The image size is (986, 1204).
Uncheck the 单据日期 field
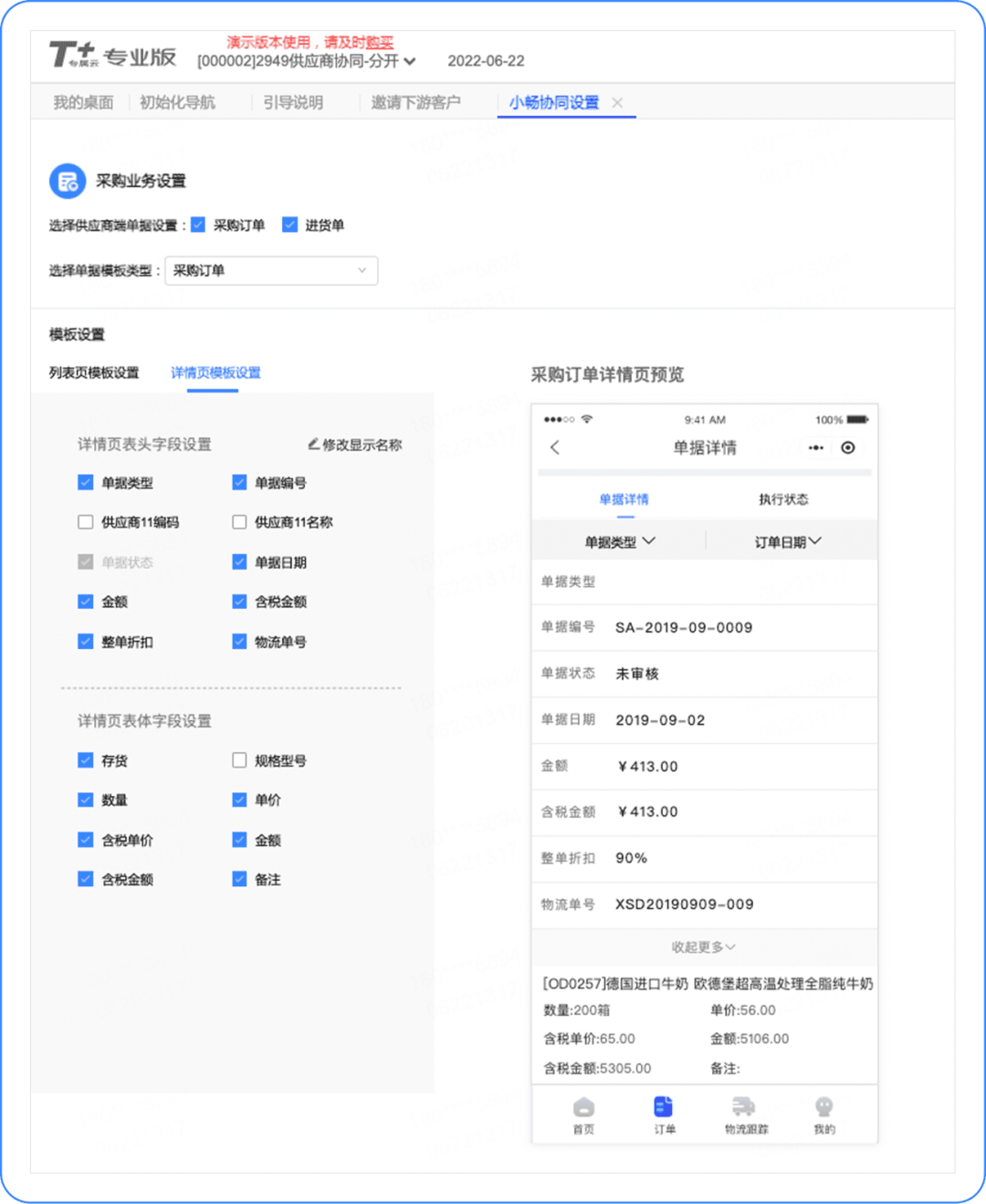coord(239,561)
